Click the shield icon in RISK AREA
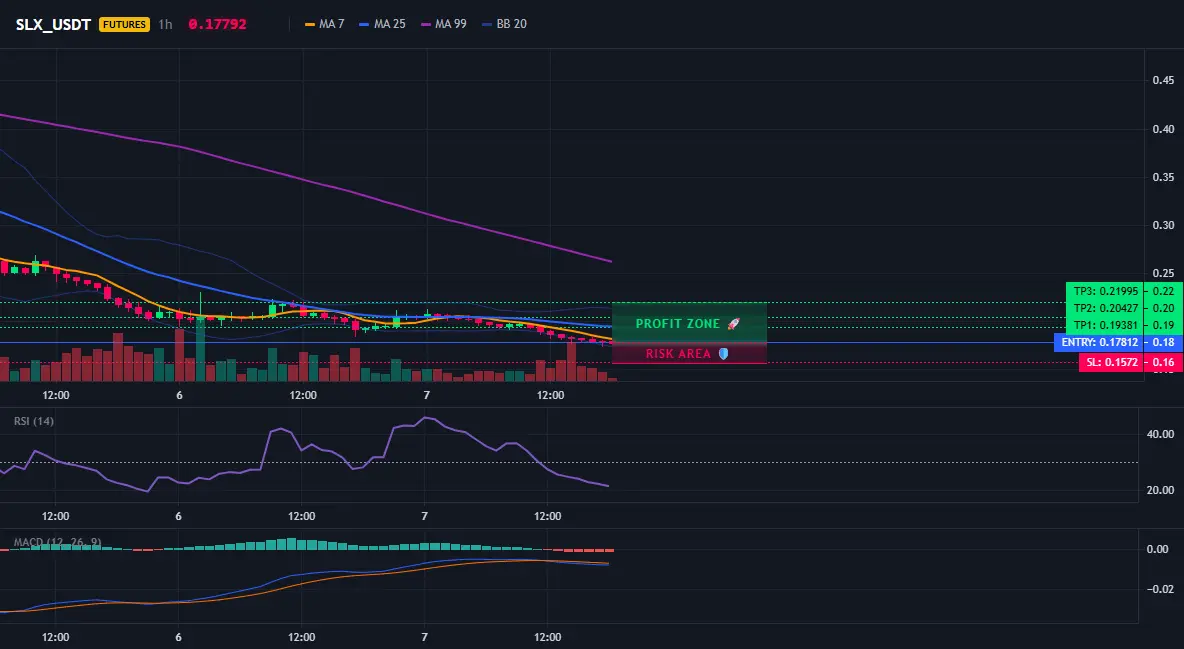The height and width of the screenshot is (649, 1184). [x=723, y=354]
